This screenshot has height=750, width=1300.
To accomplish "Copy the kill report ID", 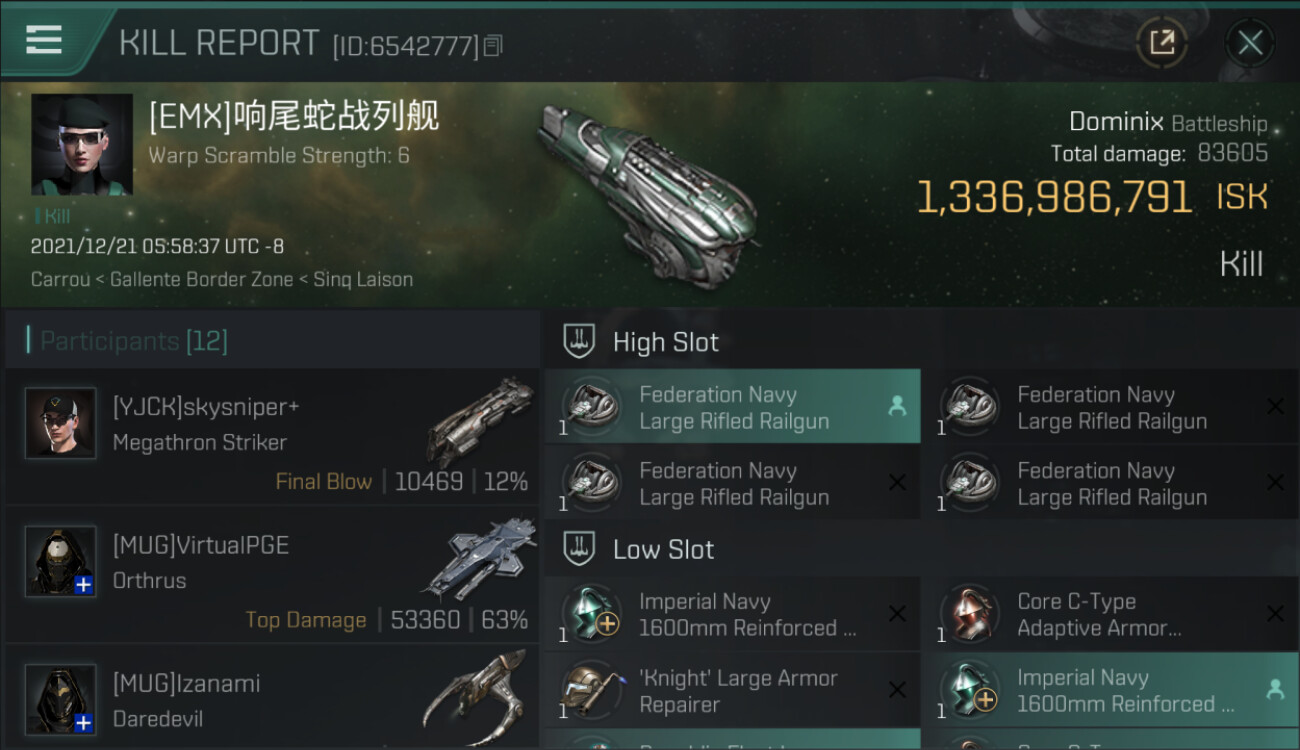I will point(493,46).
